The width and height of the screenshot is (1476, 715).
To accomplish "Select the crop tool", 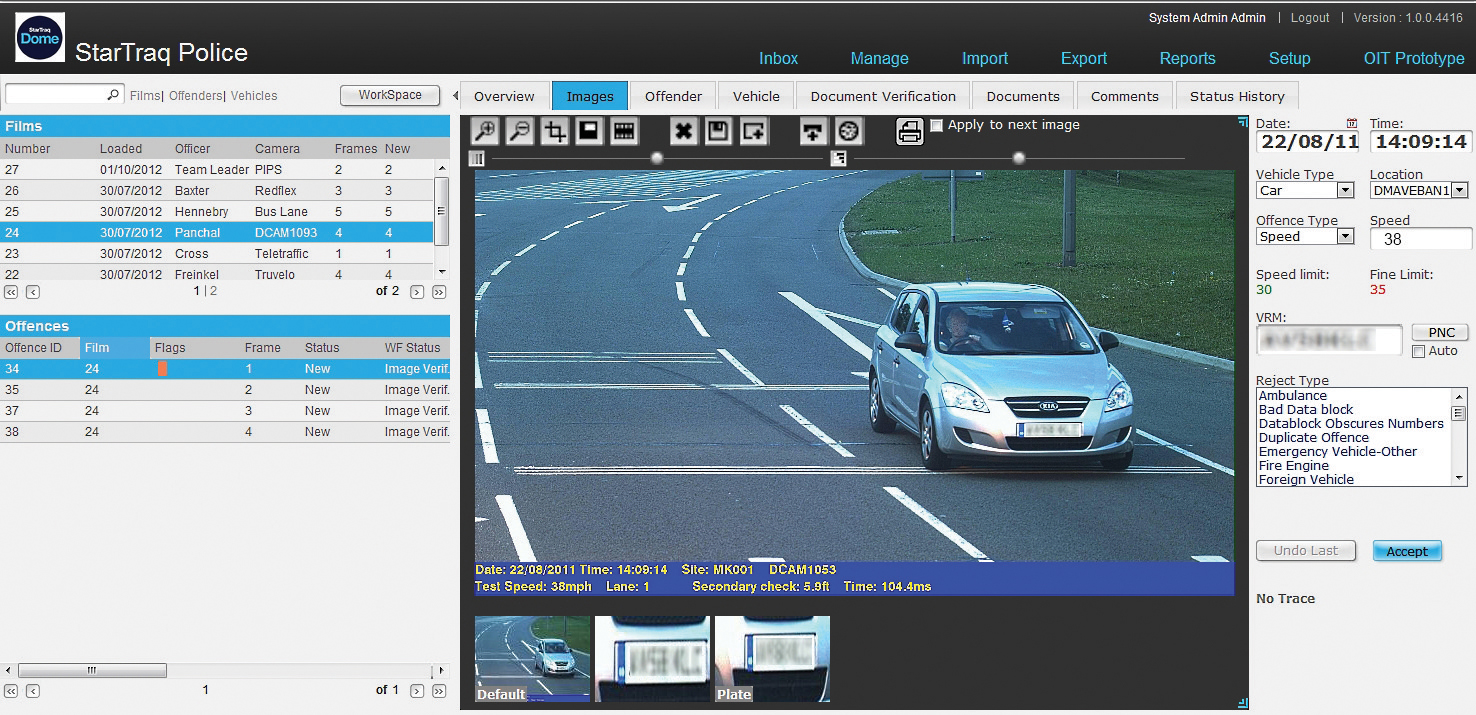I will (x=555, y=131).
